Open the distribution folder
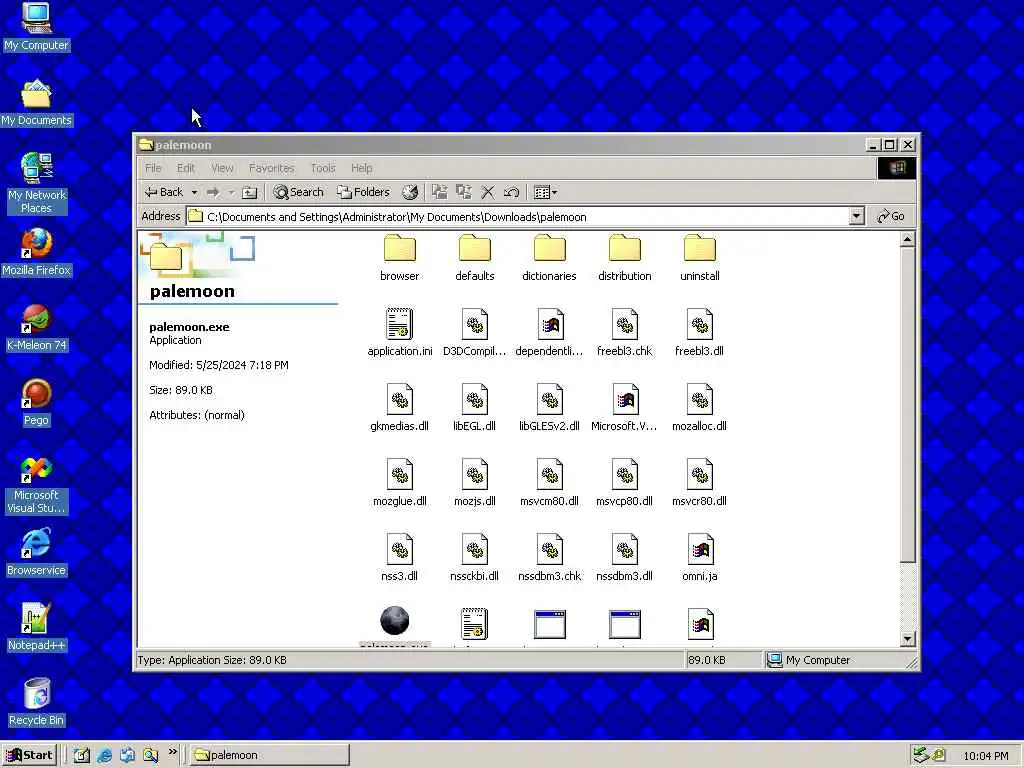The image size is (1024, 768). tap(624, 258)
